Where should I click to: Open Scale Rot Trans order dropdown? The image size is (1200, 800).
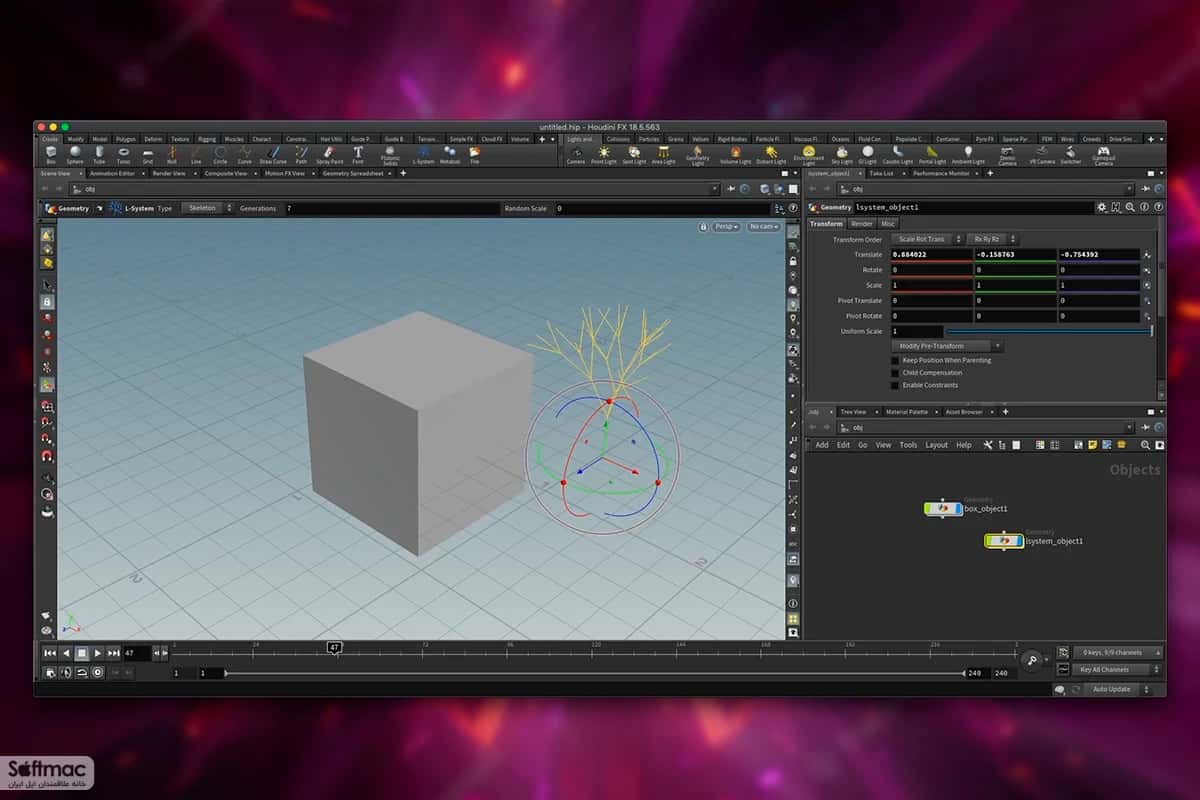(x=926, y=239)
